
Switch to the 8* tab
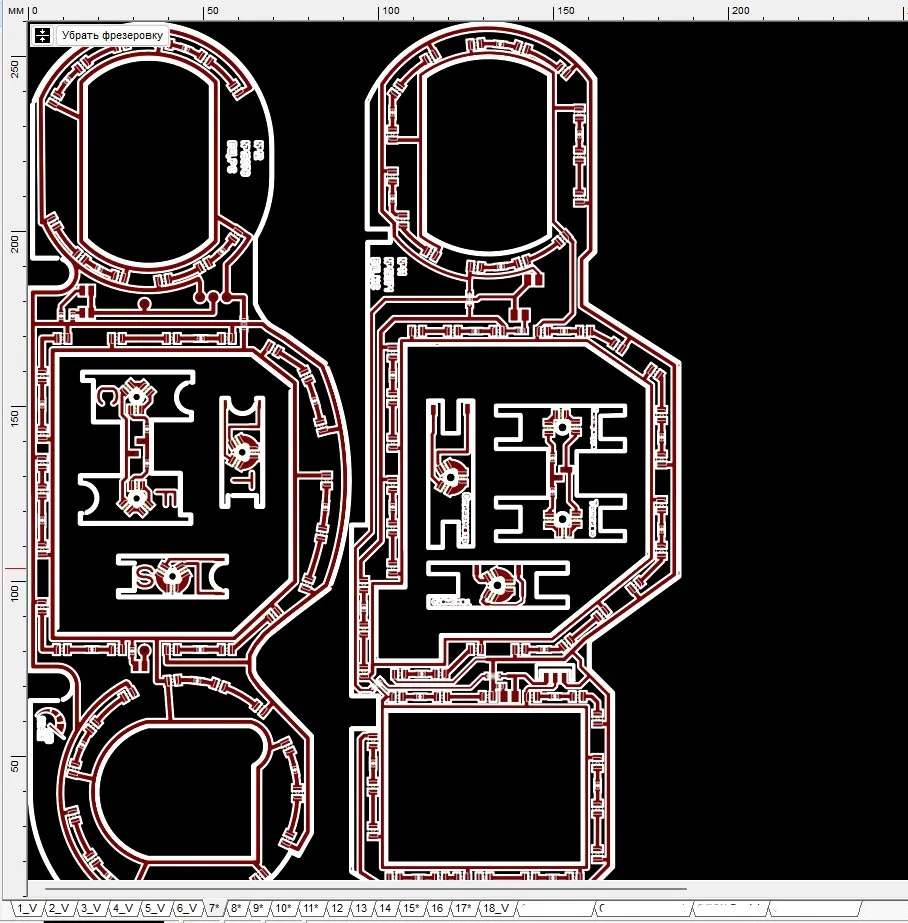(236, 909)
